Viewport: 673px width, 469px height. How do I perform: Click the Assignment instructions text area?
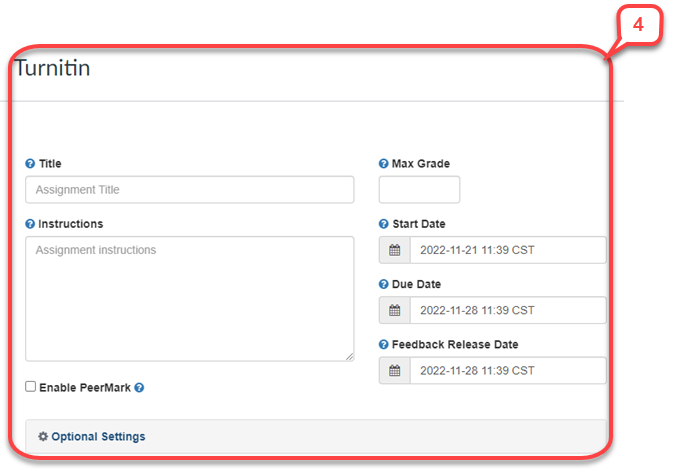tap(190, 299)
